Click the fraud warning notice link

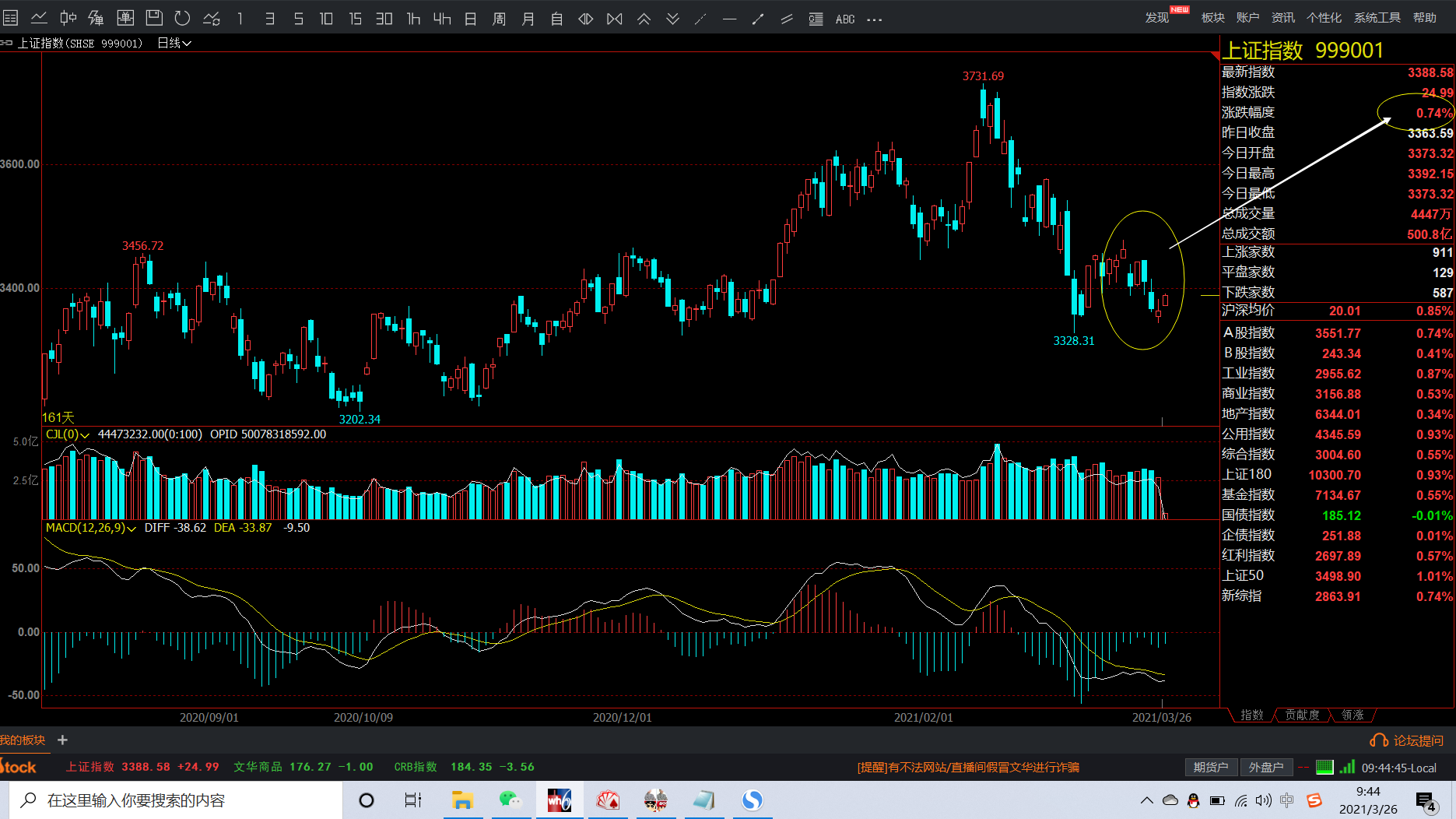(968, 767)
